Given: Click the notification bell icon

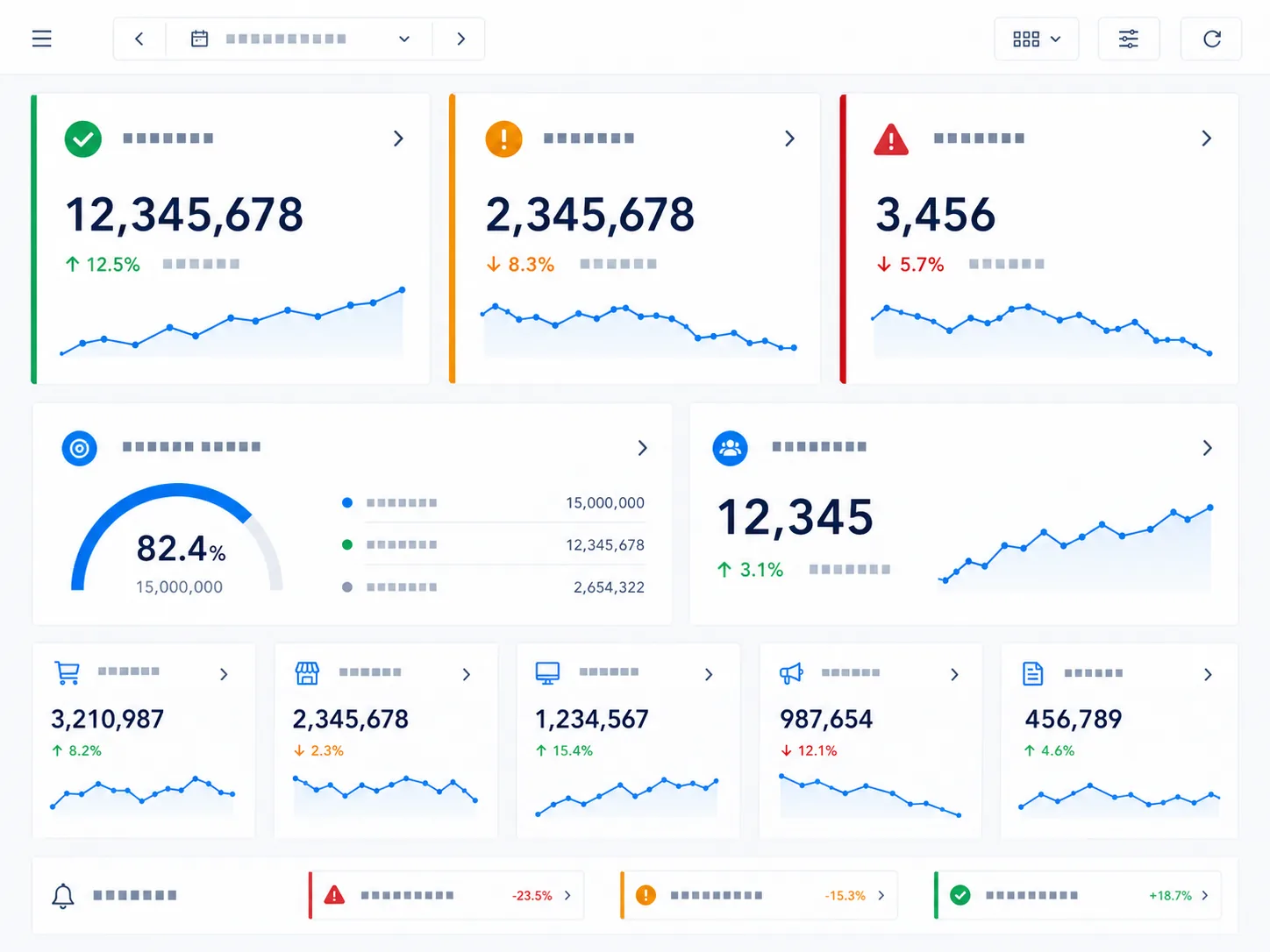Looking at the screenshot, I should (x=63, y=896).
